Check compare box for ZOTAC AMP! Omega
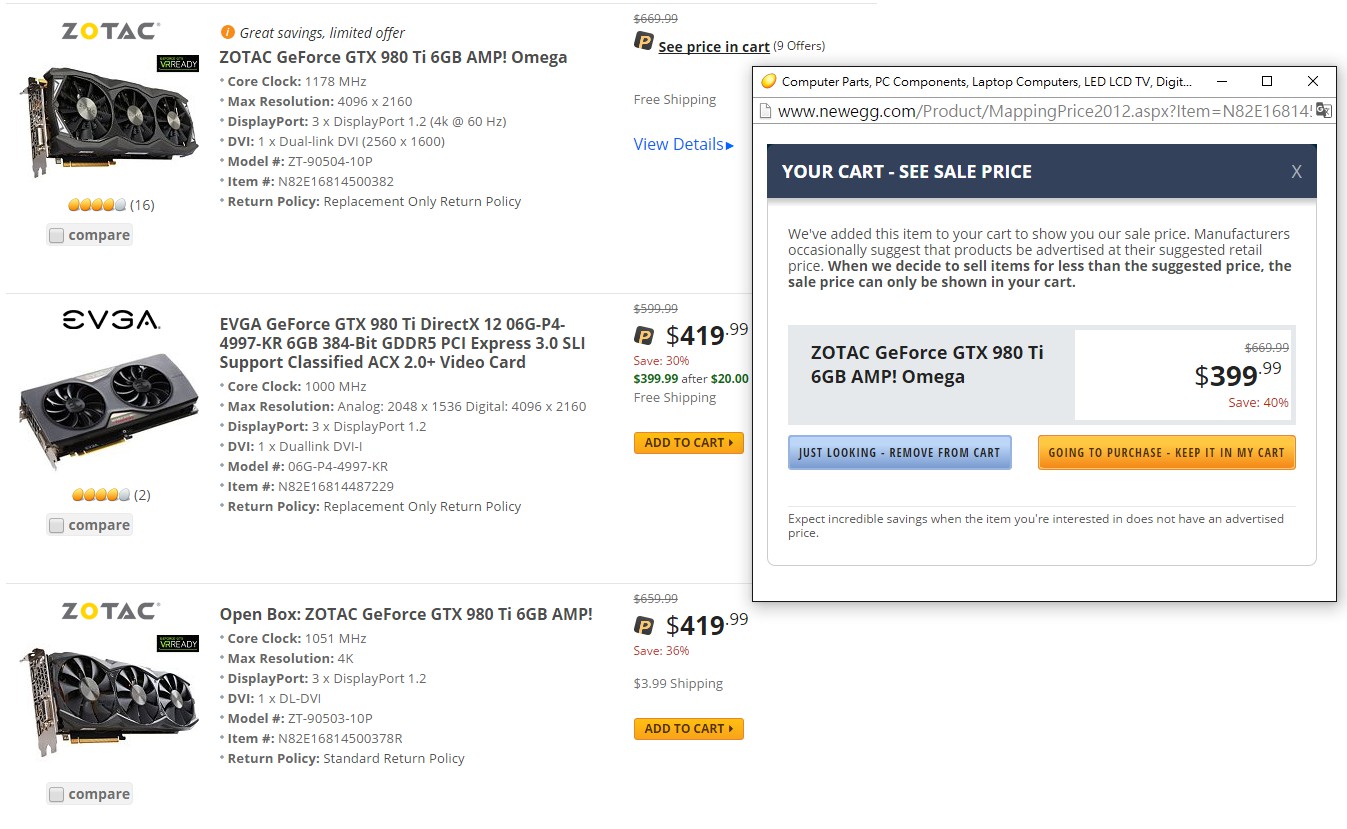 click(57, 235)
